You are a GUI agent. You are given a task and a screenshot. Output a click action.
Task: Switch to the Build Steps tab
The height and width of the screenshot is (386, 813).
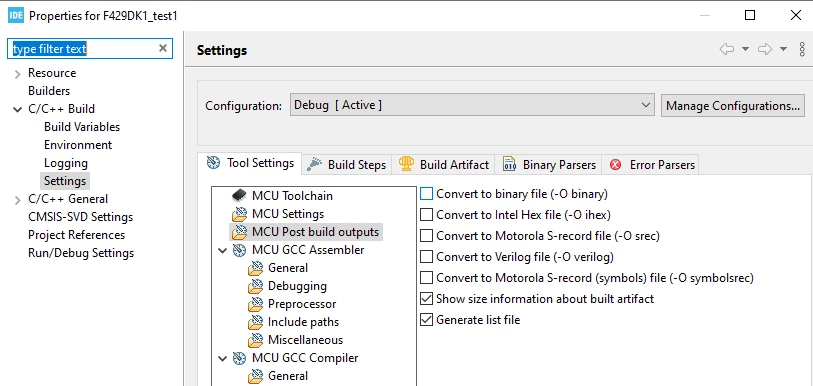[346, 164]
